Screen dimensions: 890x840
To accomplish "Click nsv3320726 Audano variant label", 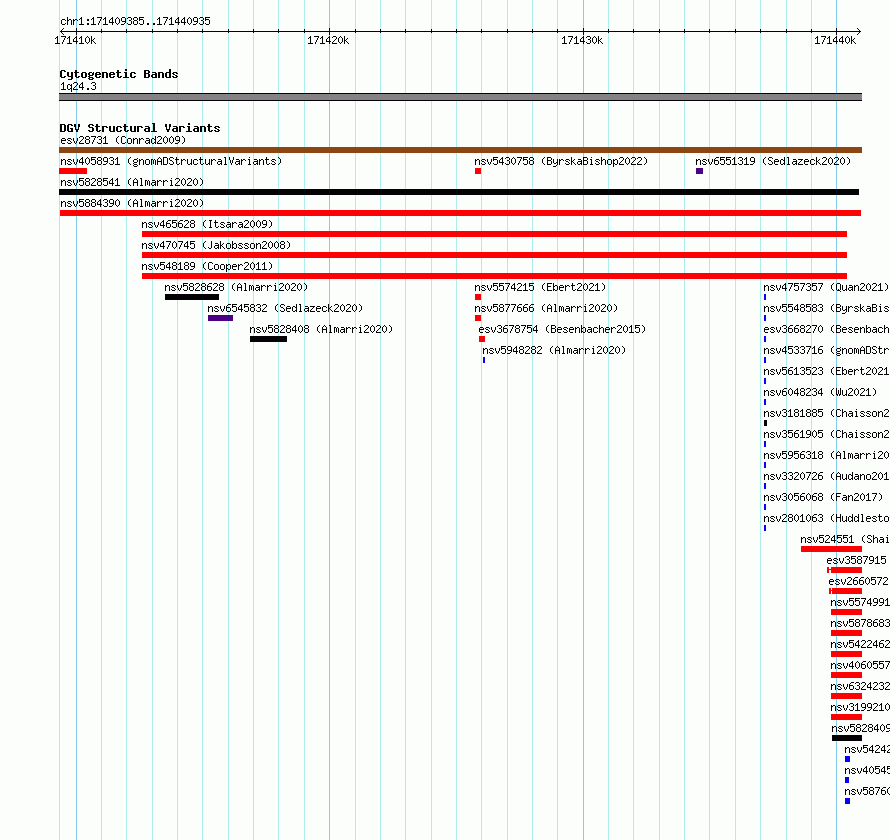I will (x=826, y=476).
